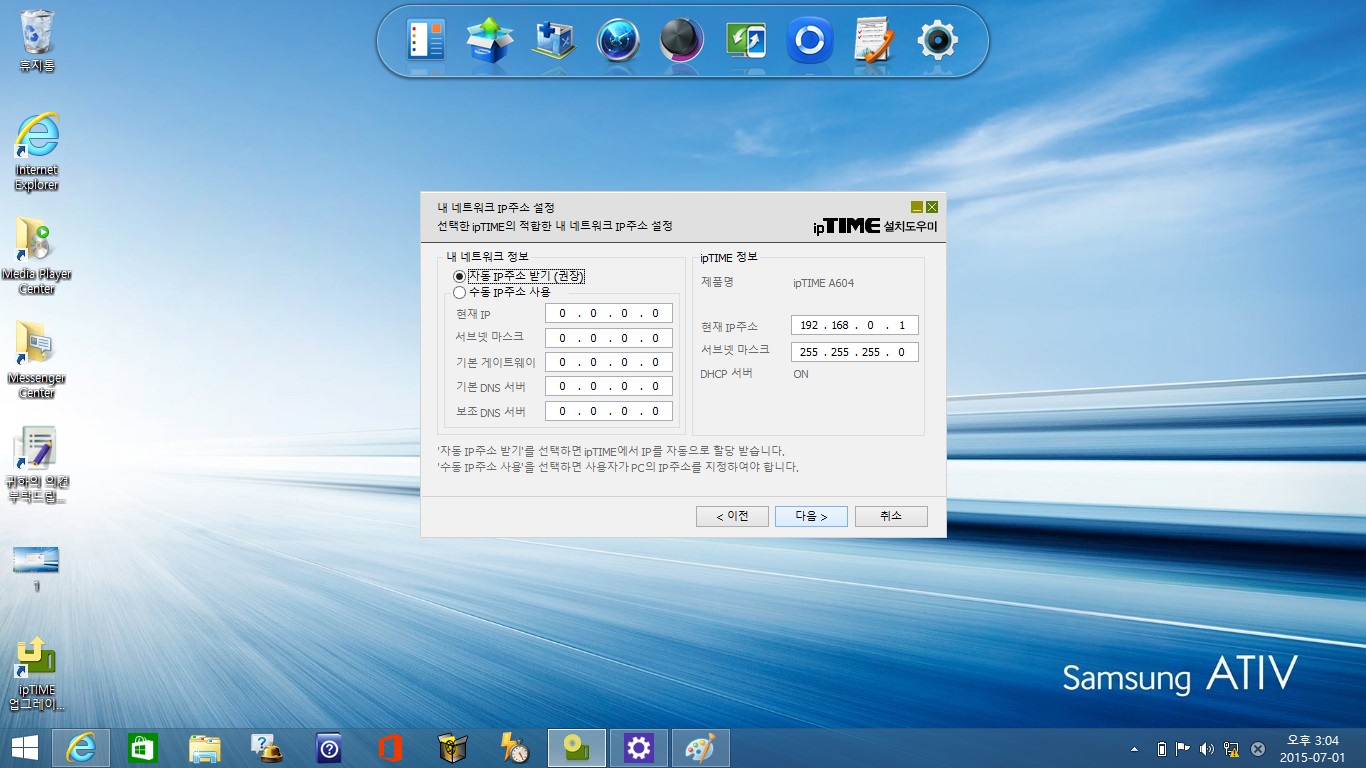Click the blue circle icon in dock
The width and height of the screenshot is (1366, 768).
pos(809,40)
